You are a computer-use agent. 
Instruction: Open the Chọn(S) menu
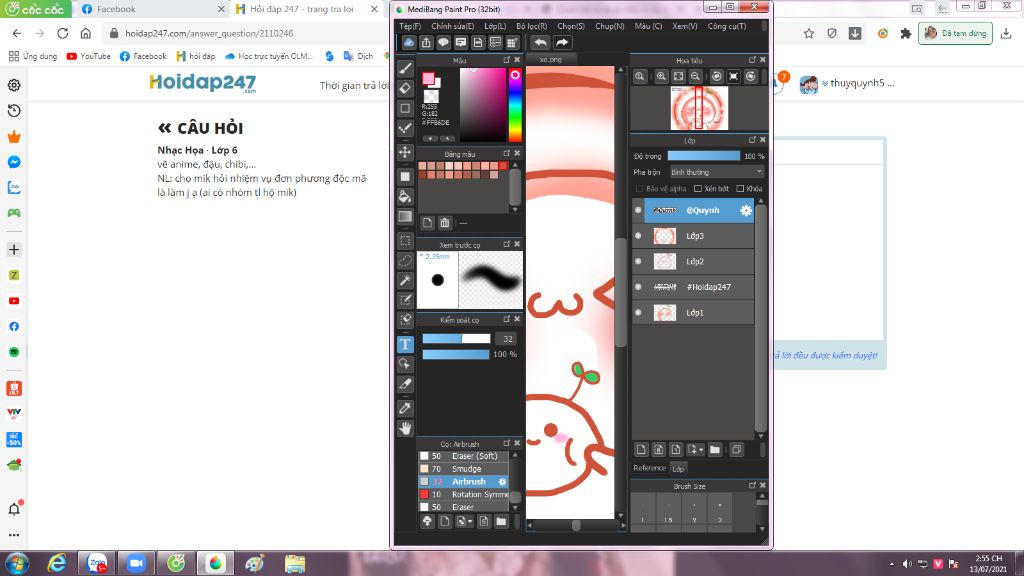pos(571,26)
